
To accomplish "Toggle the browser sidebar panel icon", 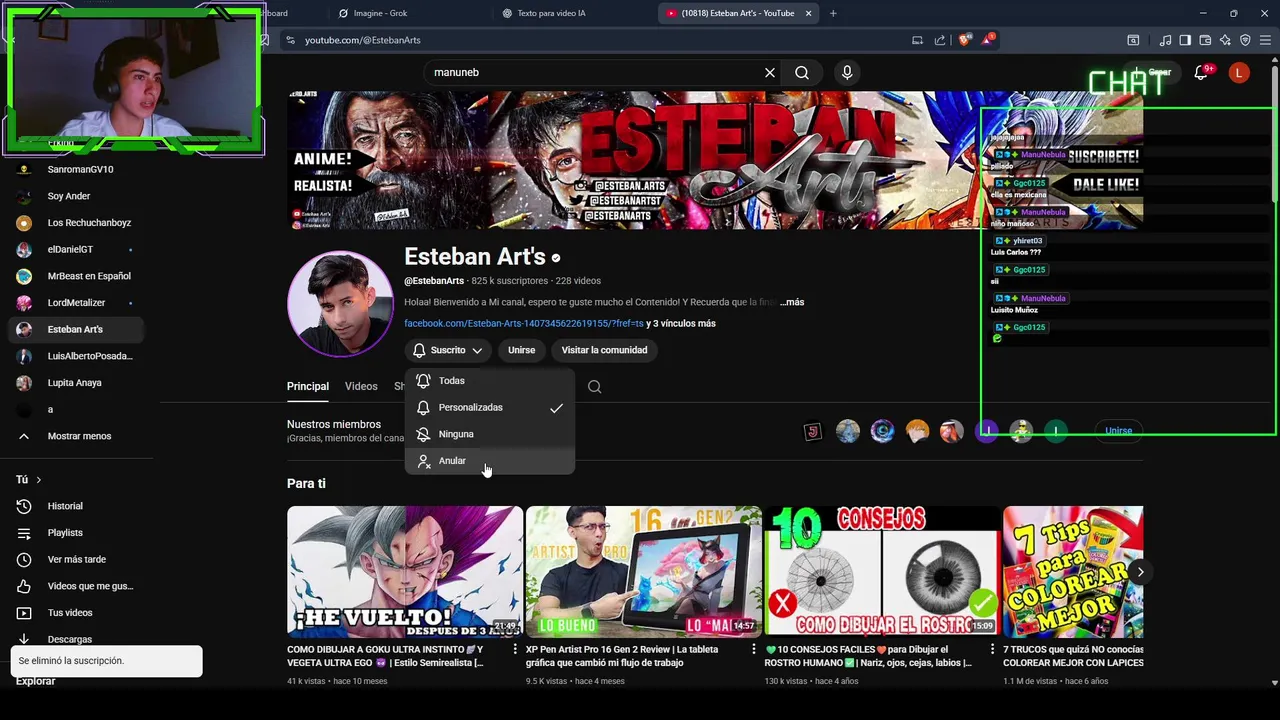I will (1185, 40).
